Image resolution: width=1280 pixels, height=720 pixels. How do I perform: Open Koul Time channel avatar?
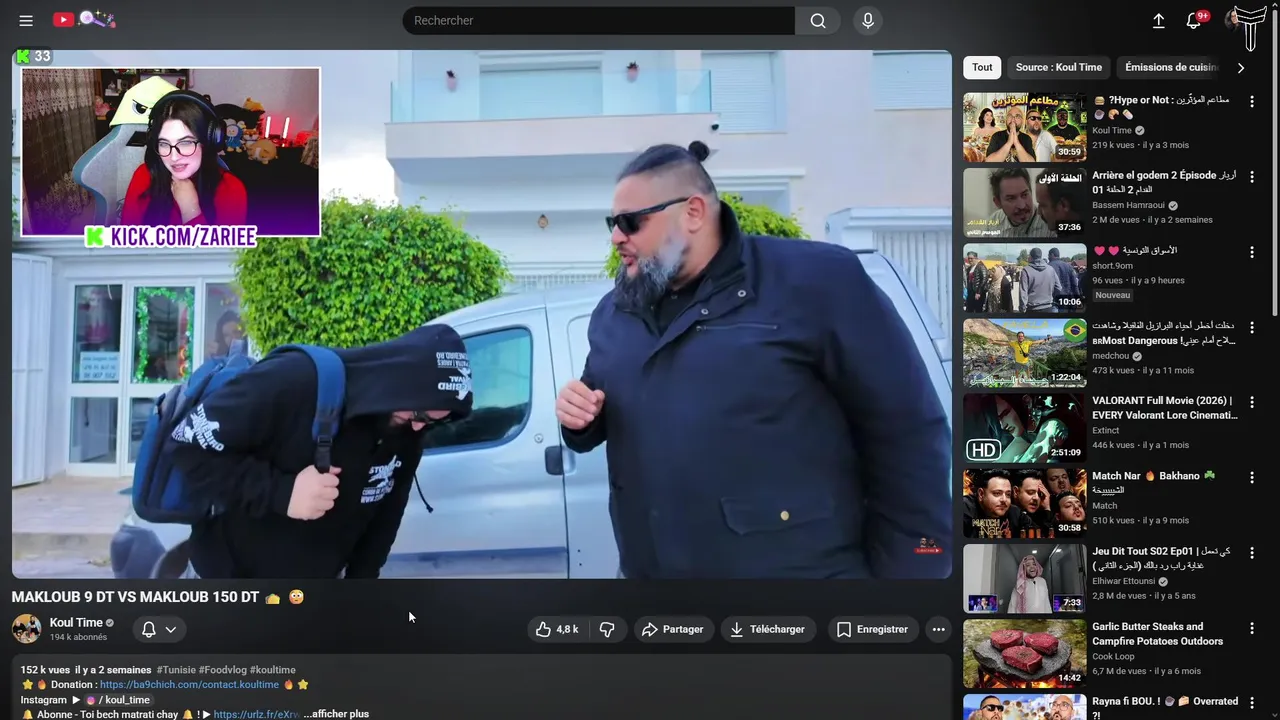click(x=27, y=629)
